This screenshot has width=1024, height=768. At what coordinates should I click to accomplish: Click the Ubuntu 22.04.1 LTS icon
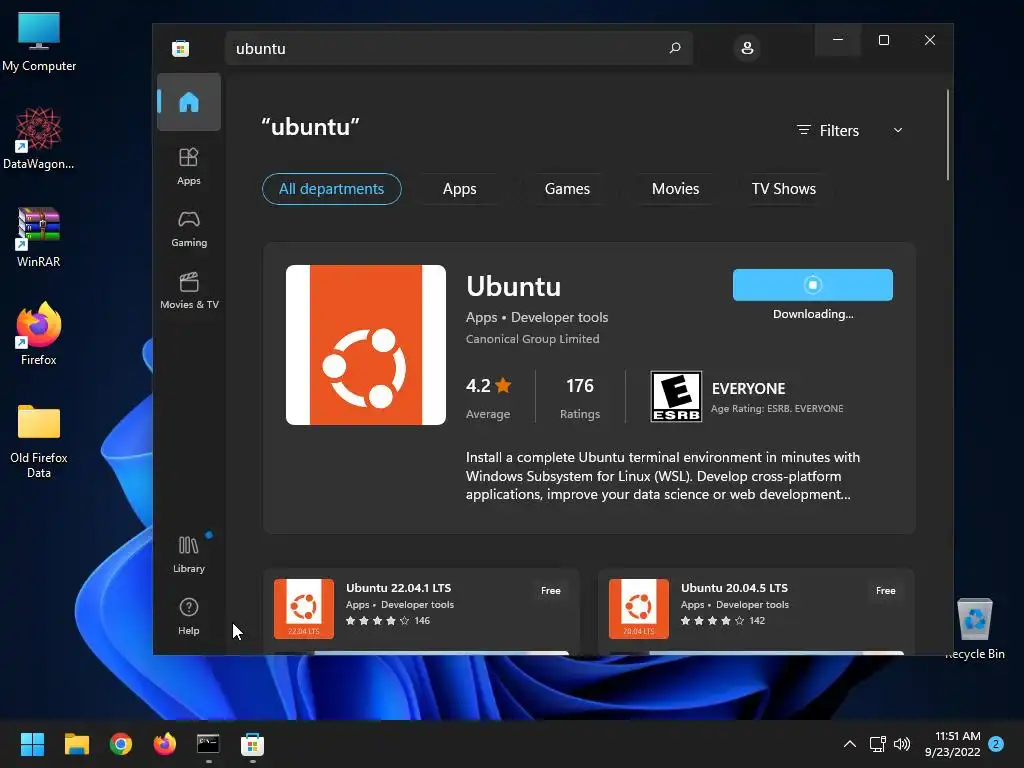(304, 609)
